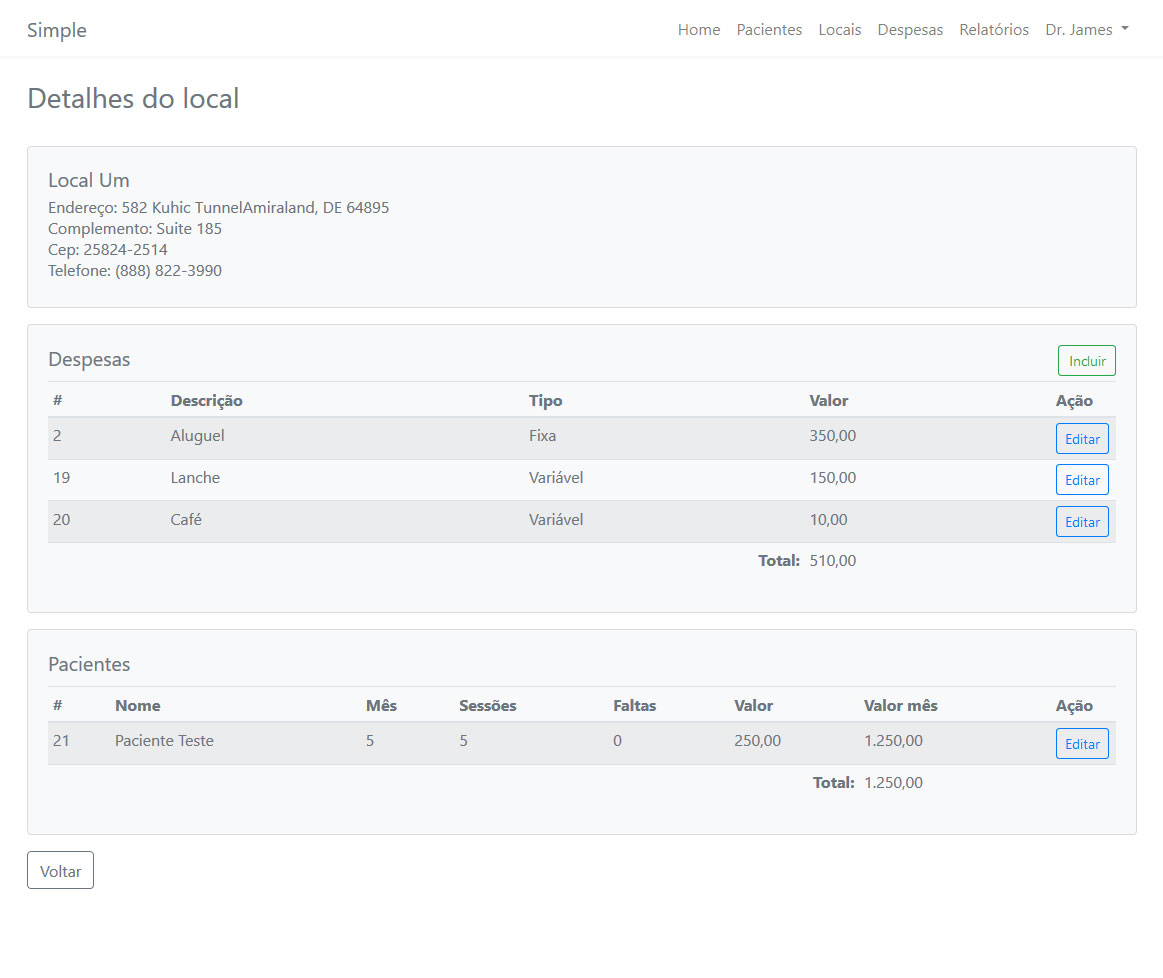The width and height of the screenshot is (1163, 978).
Task: Click the Paciente Teste name cell
Action: [x=164, y=741]
